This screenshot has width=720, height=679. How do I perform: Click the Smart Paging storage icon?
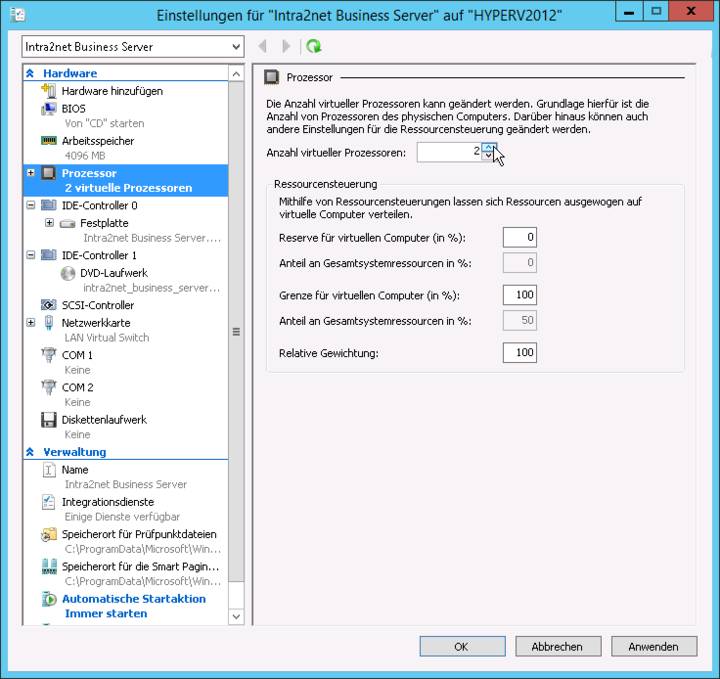[49, 567]
